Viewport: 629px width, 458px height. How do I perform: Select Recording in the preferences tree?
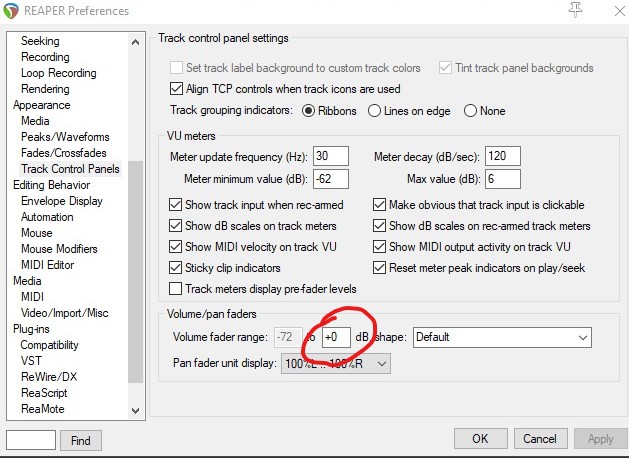(x=45, y=57)
